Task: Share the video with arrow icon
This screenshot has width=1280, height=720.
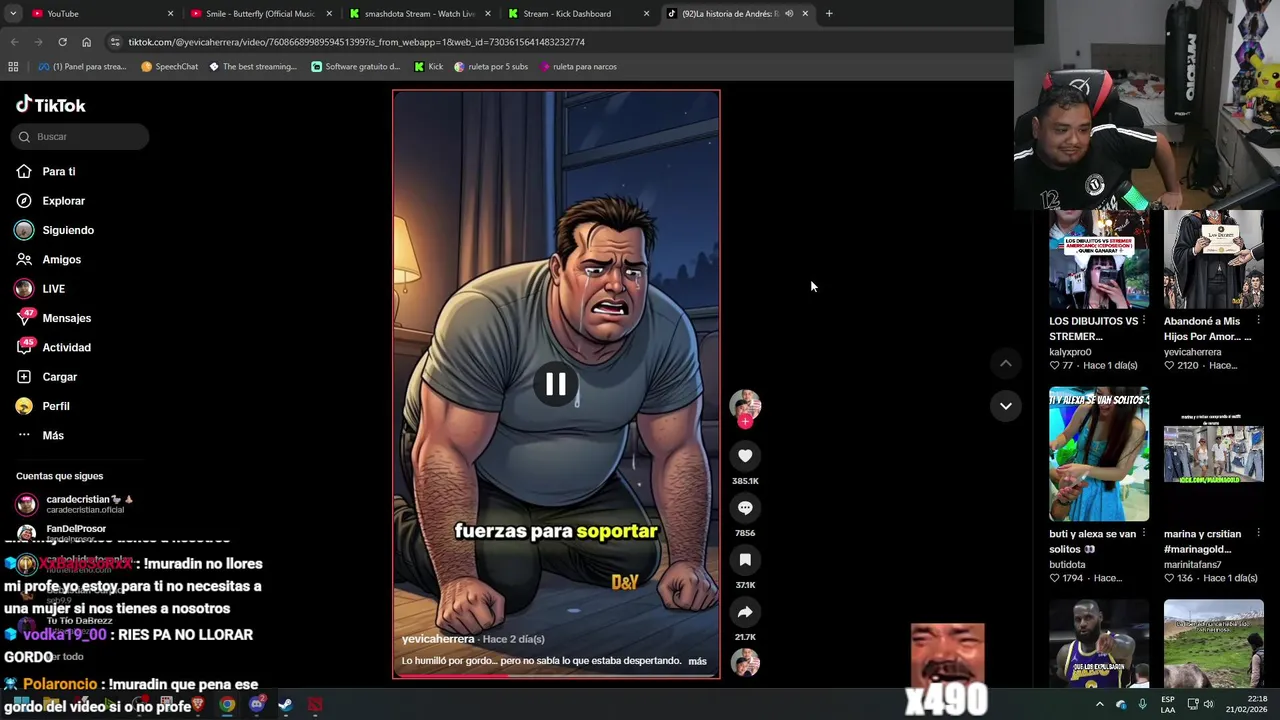Action: [745, 612]
